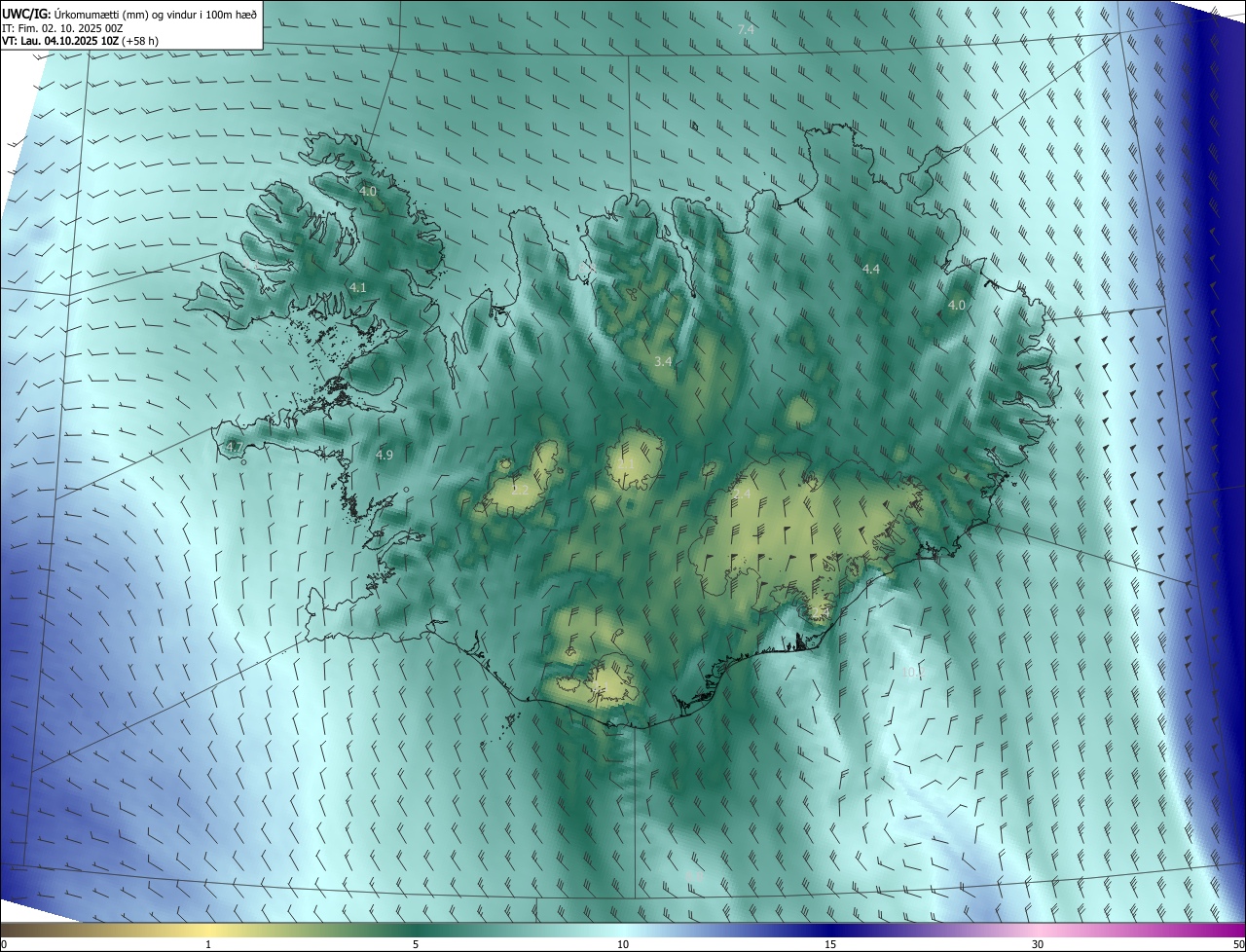Click the 4.4 value label on the map

[871, 270]
